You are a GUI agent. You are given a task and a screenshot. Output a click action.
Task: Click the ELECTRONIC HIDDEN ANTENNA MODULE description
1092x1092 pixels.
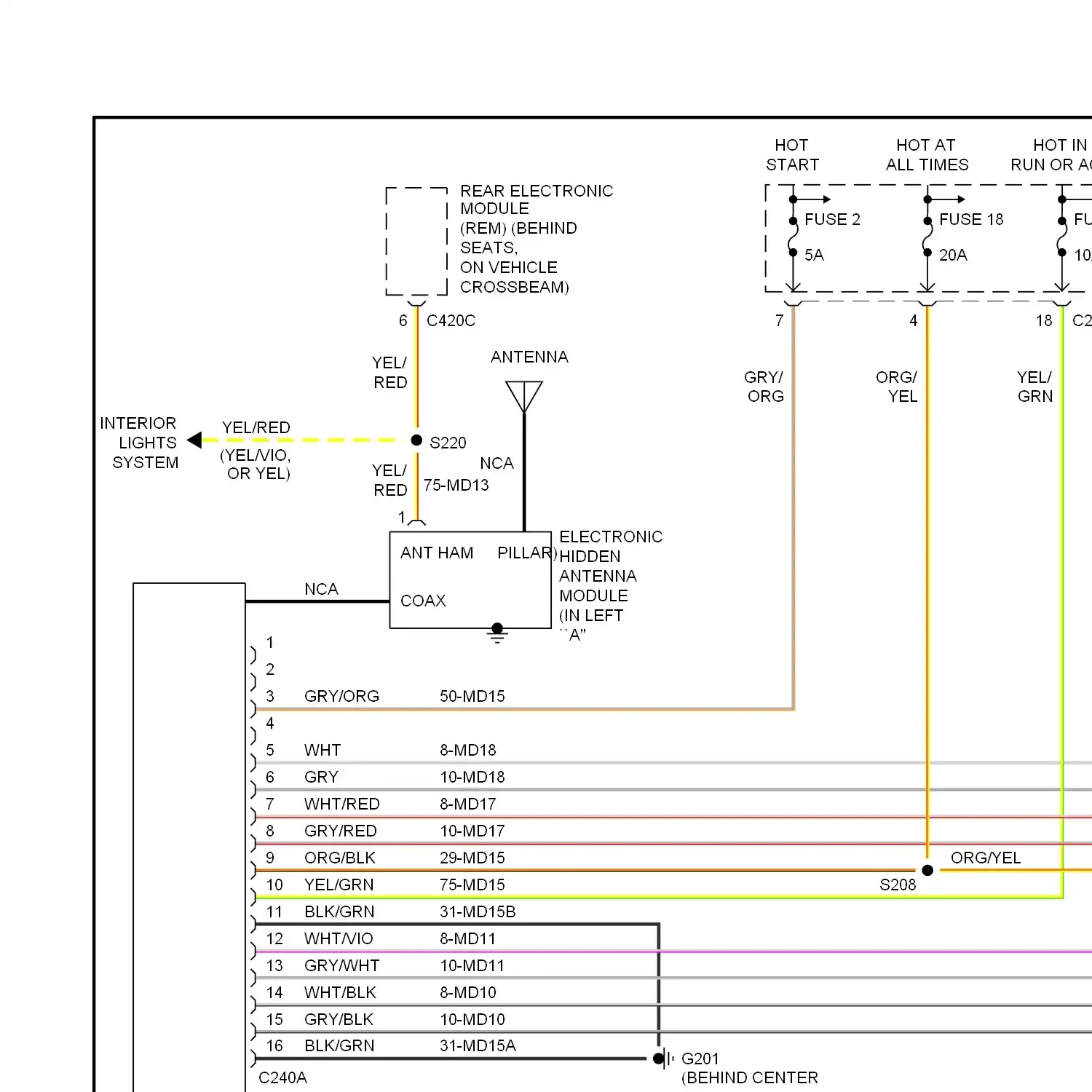(x=611, y=585)
